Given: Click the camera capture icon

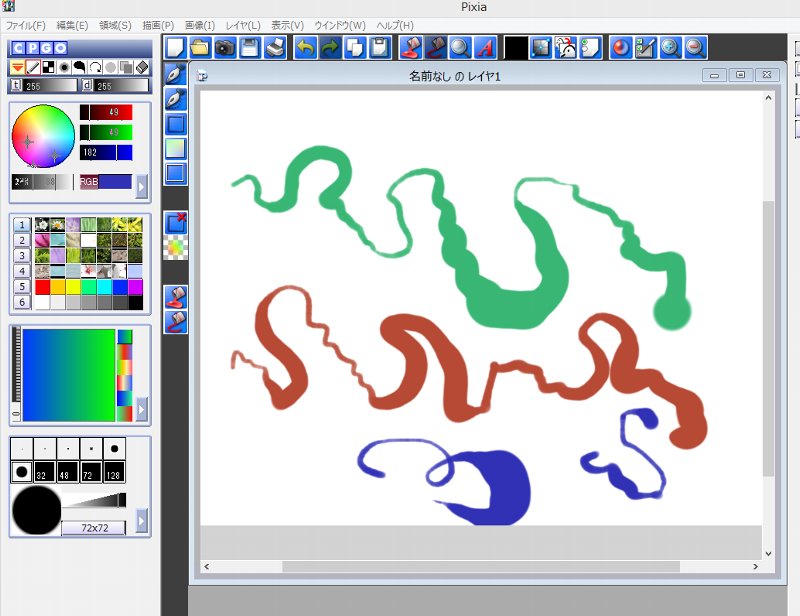Looking at the screenshot, I should click(224, 47).
